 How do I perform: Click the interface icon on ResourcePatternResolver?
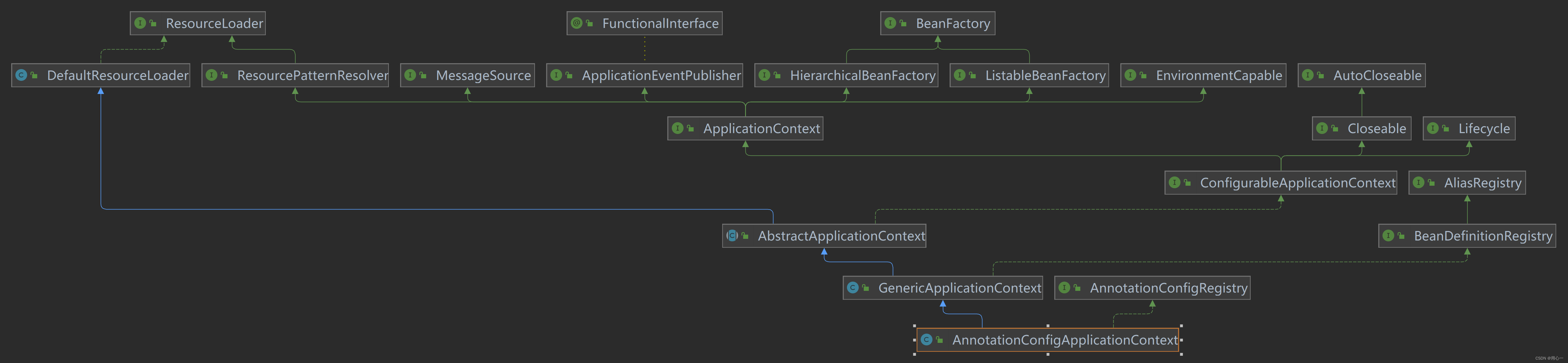(x=212, y=76)
